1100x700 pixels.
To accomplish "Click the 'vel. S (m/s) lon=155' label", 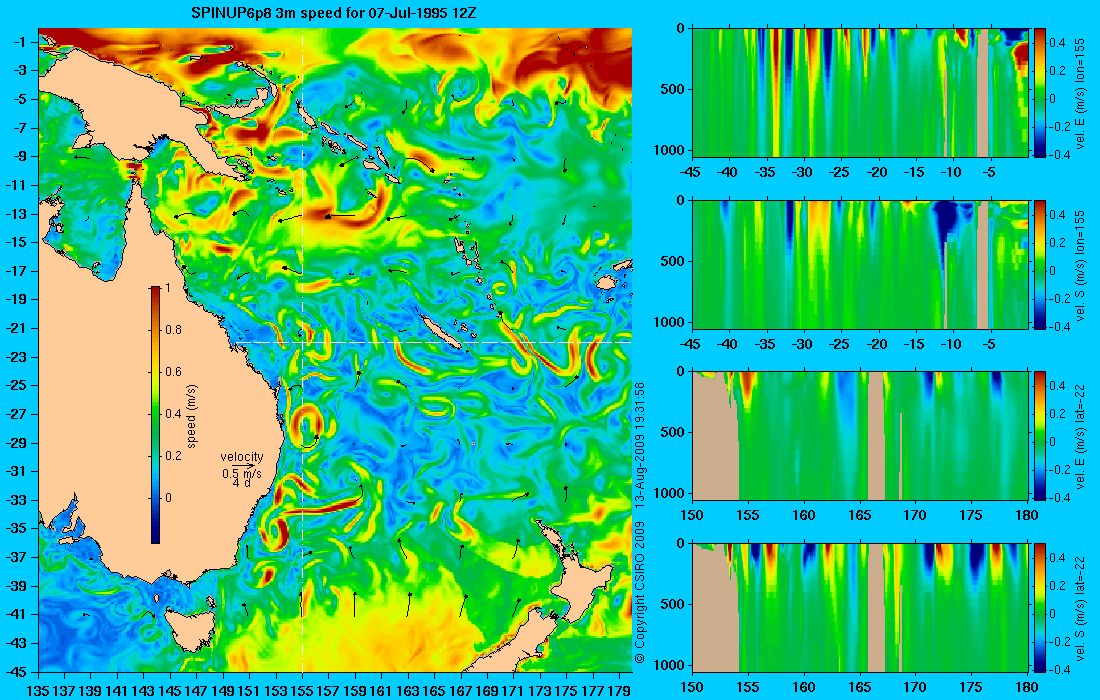I will (1080, 265).
